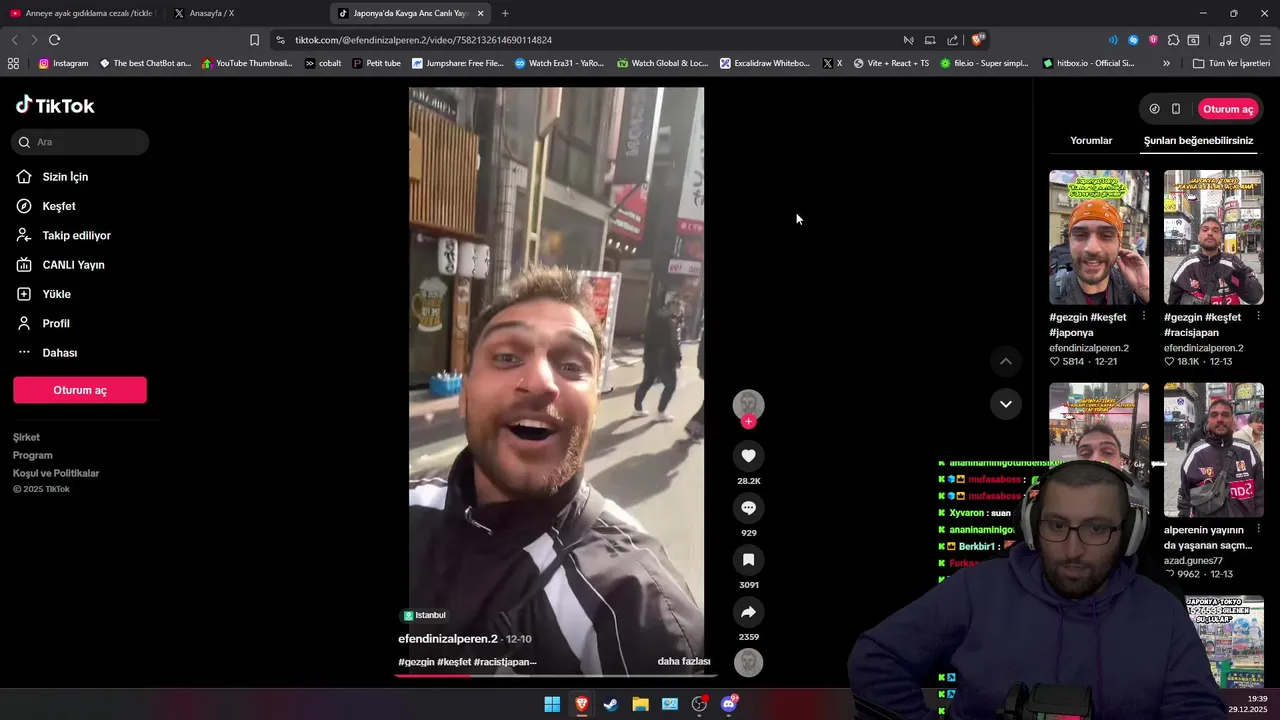Open the get app phone icon
Image resolution: width=1280 pixels, height=720 pixels.
1176,109
